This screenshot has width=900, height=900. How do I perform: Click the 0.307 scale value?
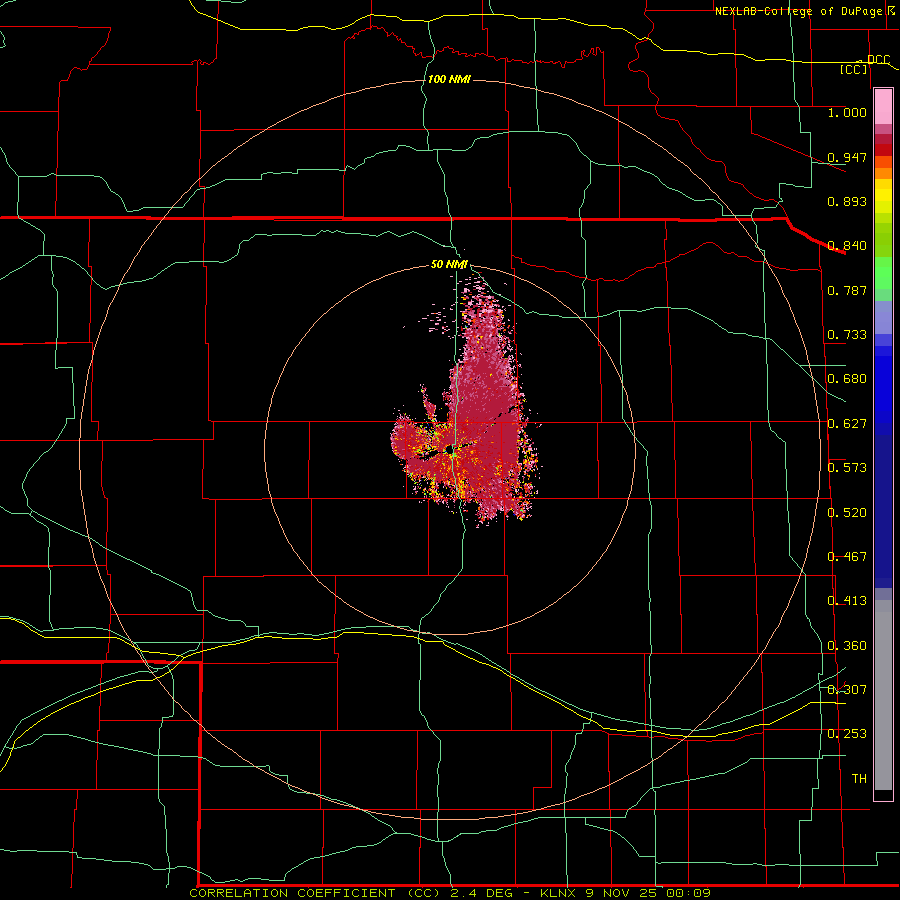847,690
